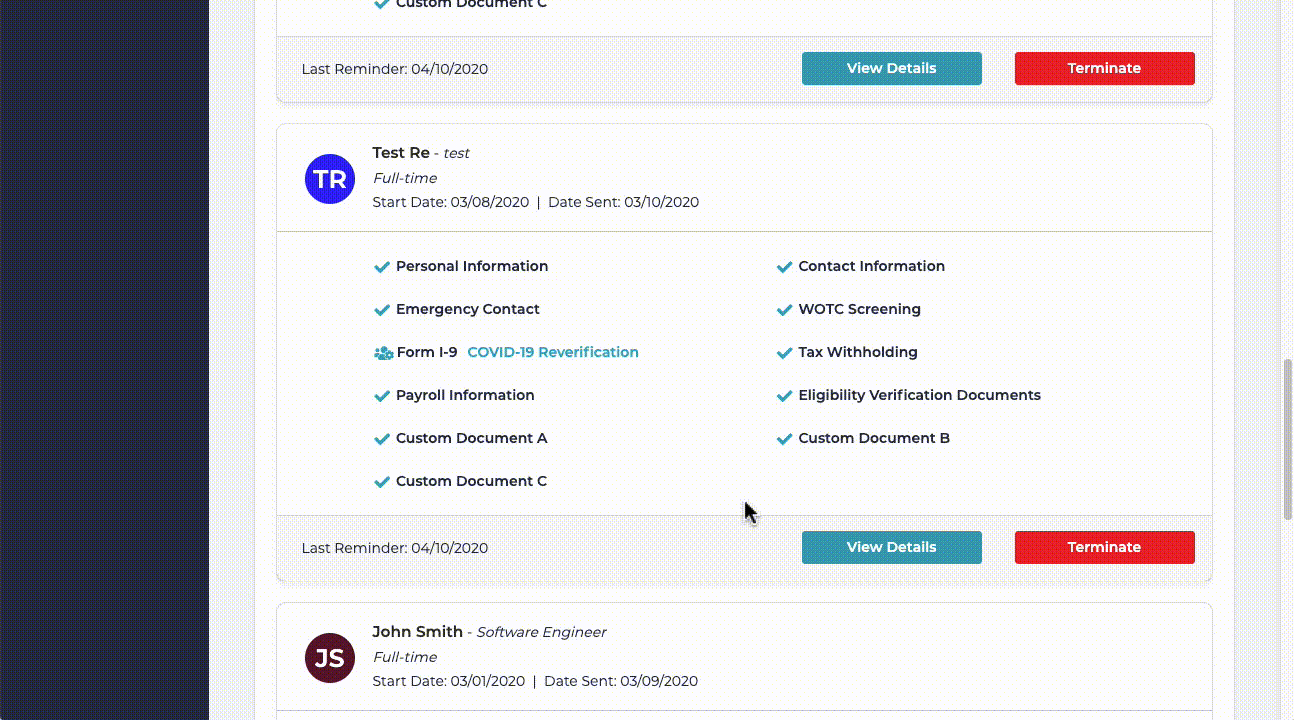The height and width of the screenshot is (720, 1294).
Task: Click View Details on the top employee card
Action: (891, 68)
